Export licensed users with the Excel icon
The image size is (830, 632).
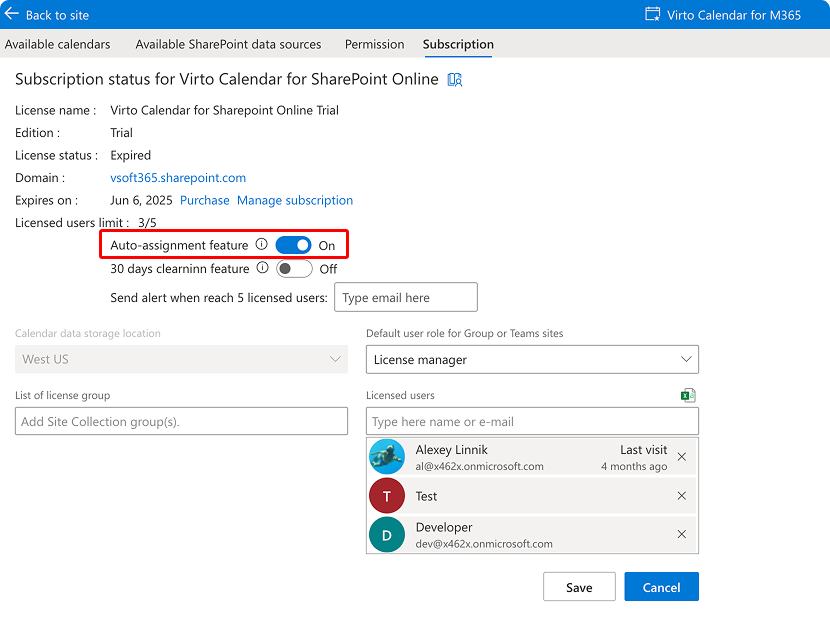tap(688, 396)
